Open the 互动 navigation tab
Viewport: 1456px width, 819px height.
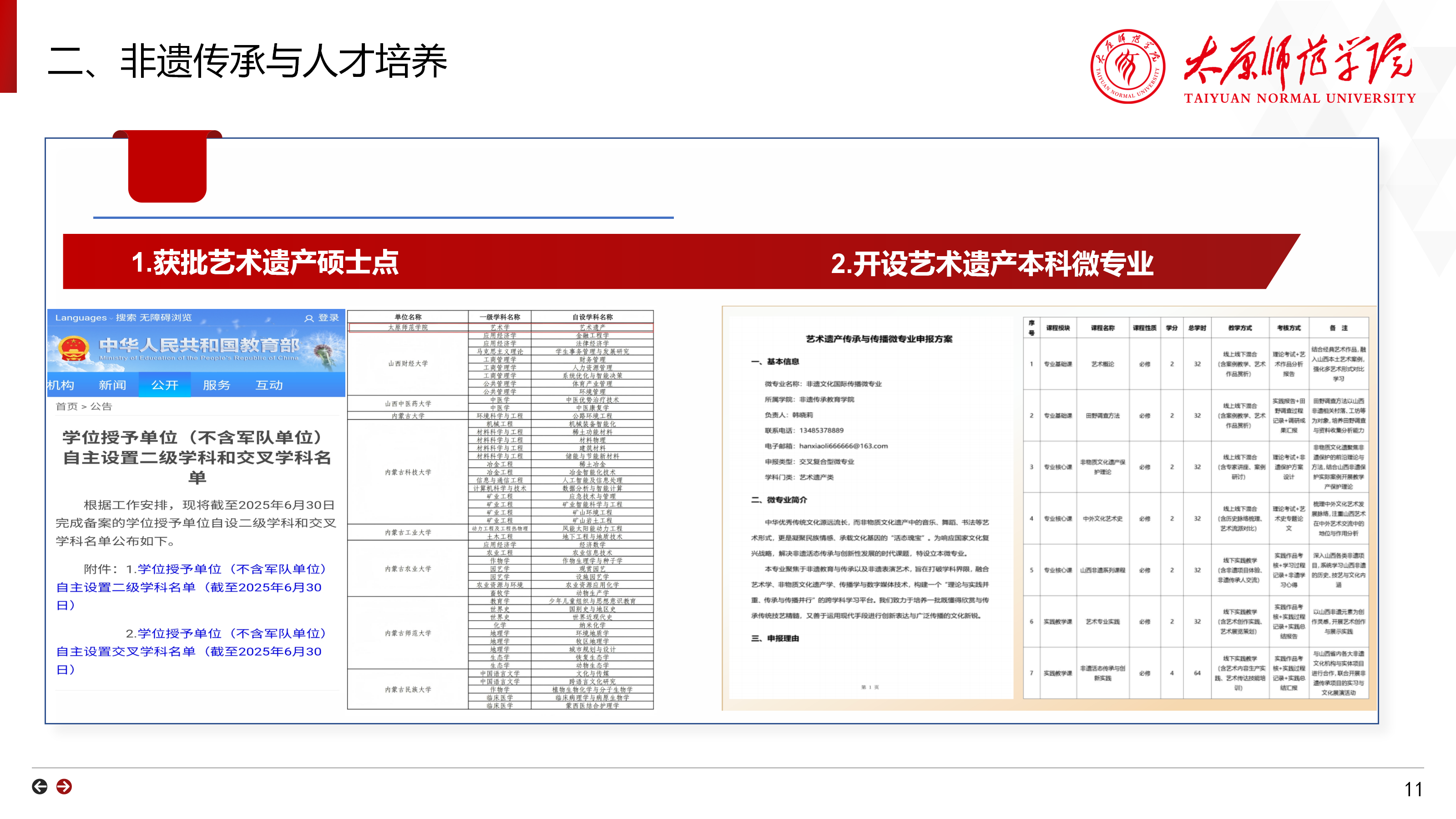[269, 385]
